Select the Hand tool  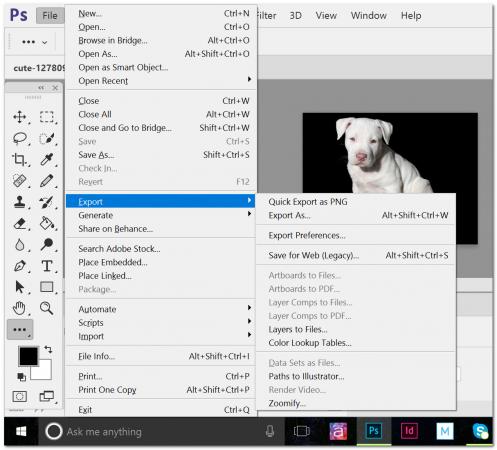[x=20, y=308]
